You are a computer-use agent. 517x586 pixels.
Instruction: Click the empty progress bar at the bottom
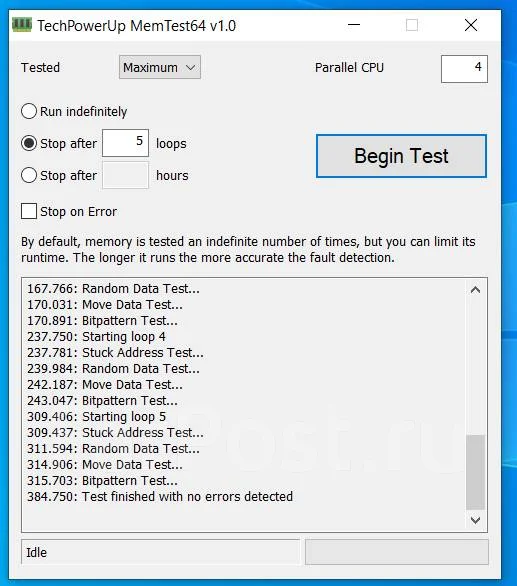click(x=397, y=552)
